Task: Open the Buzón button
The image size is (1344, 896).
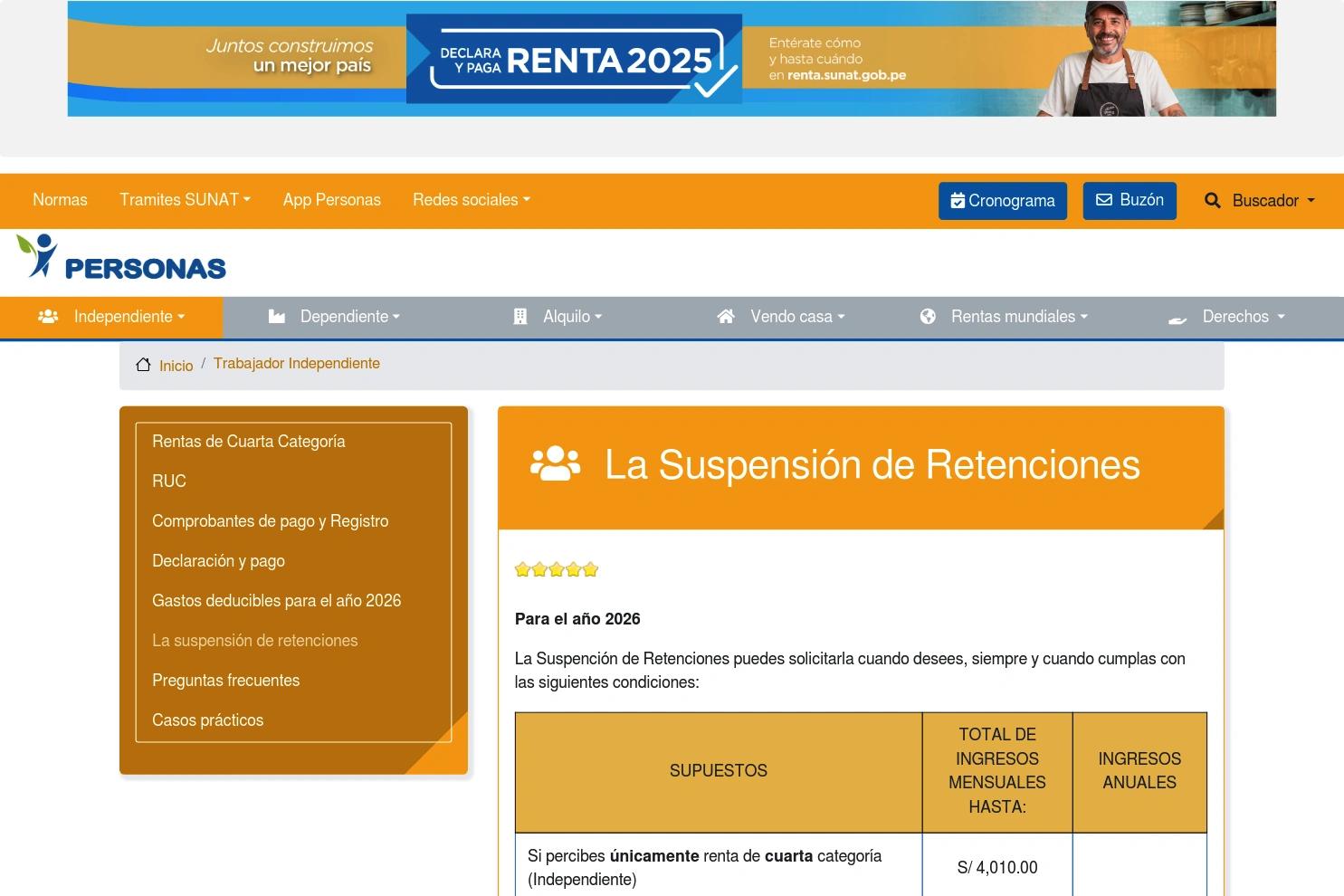Action: pyautogui.click(x=1130, y=201)
